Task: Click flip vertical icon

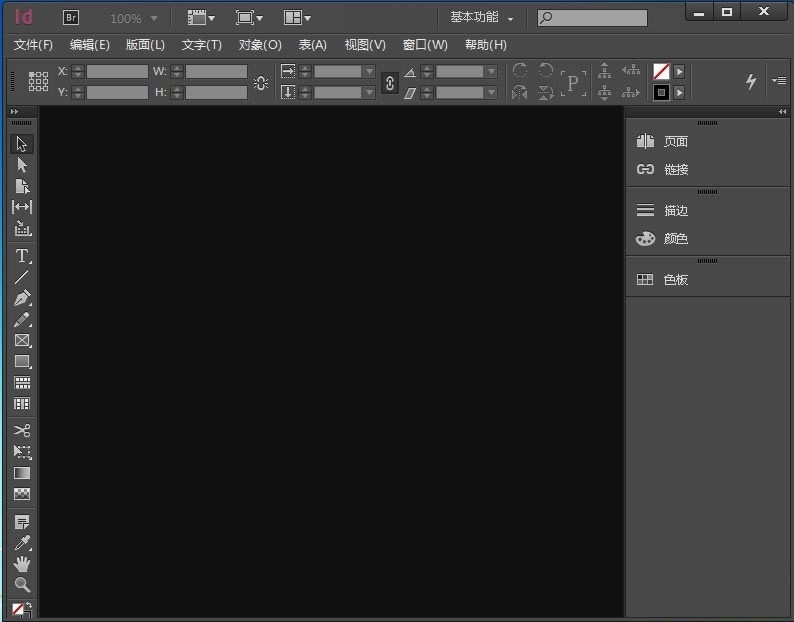Action: (545, 92)
